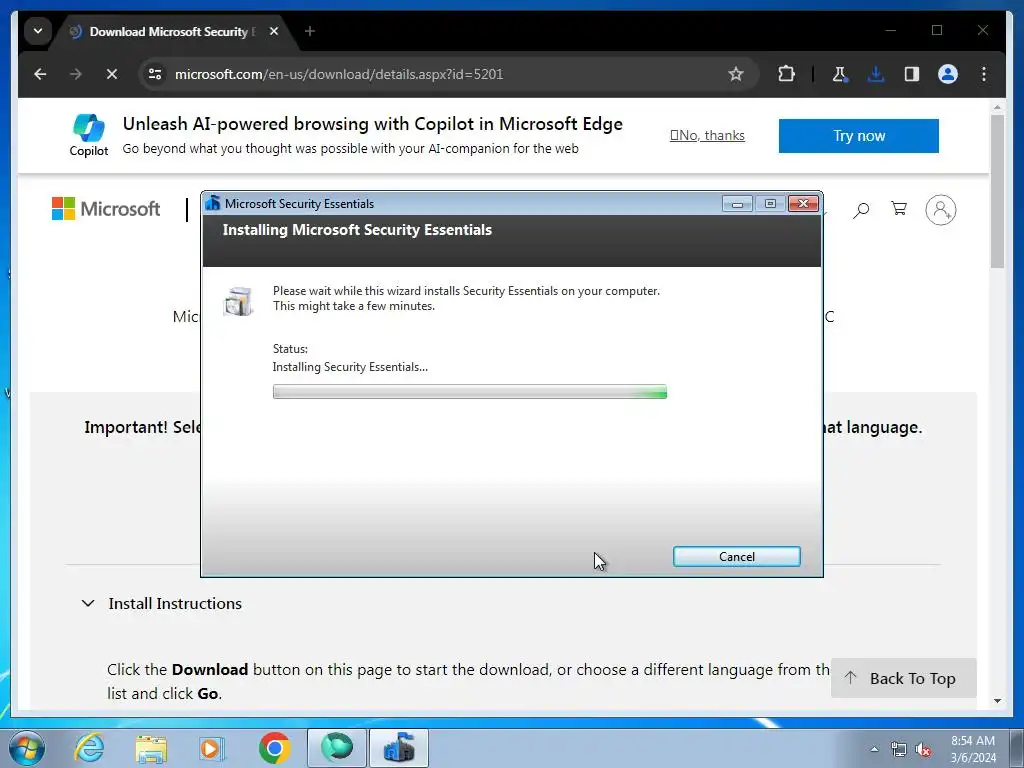Image resolution: width=1024 pixels, height=768 pixels.
Task: Show hidden system tray icons
Action: pos(874,749)
